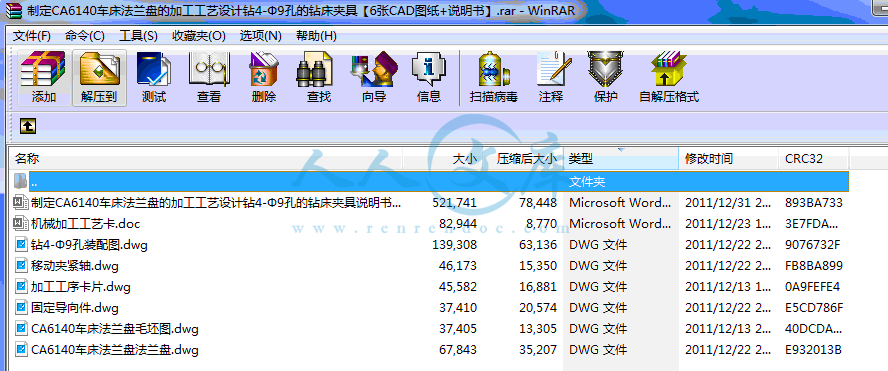Click the CRC32 value 0A9FEFE4
The image size is (888, 371).
(x=813, y=287)
